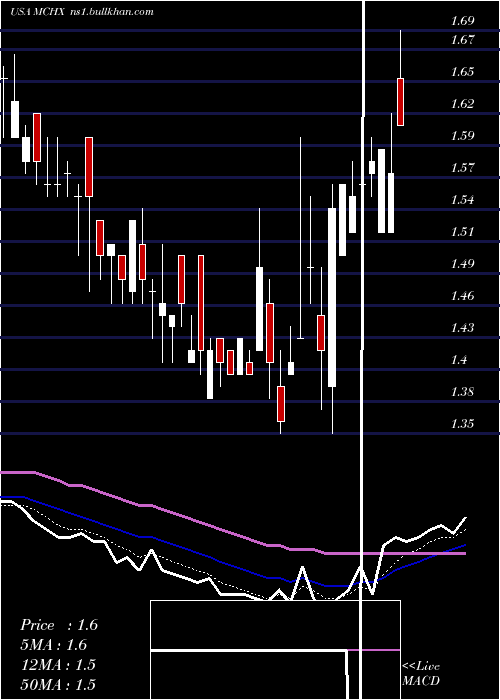Click the 1.35 price axis label
Screen dimensions: 500x700
pos(462,424)
